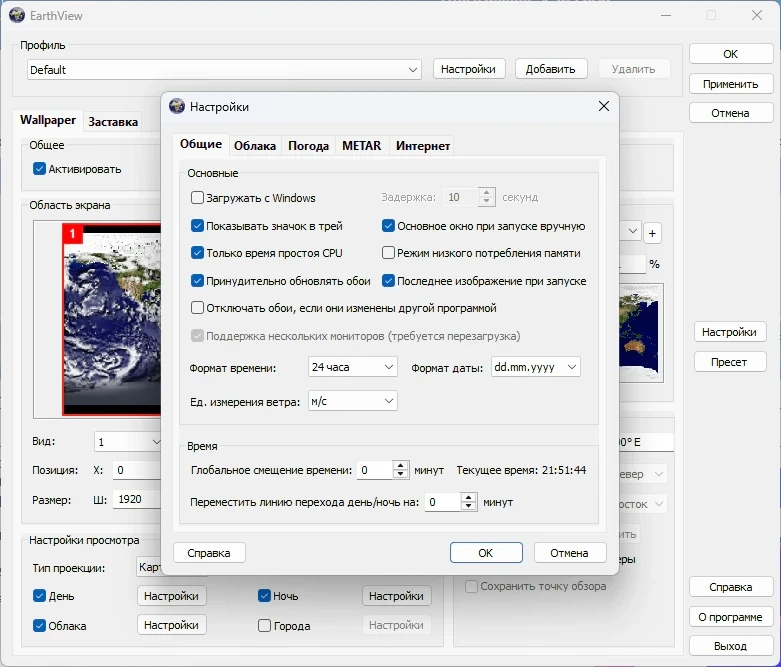Decrease day/night line shift with down arrow

468,506
